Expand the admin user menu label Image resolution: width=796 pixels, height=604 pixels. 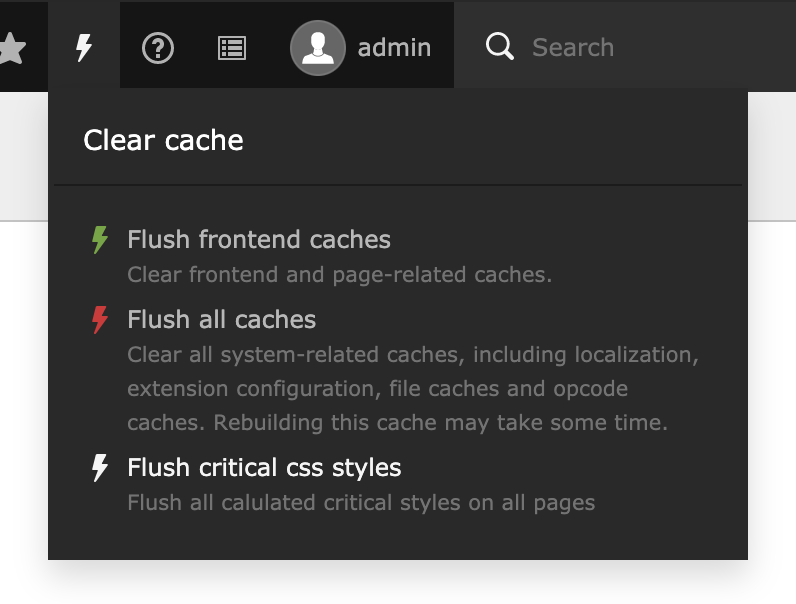[x=394, y=47]
